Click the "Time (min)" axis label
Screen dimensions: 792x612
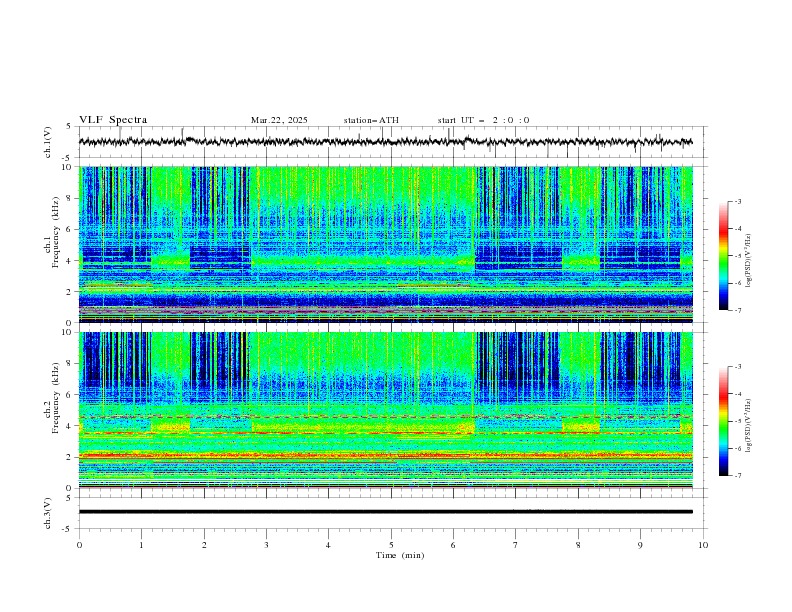[x=400, y=555]
